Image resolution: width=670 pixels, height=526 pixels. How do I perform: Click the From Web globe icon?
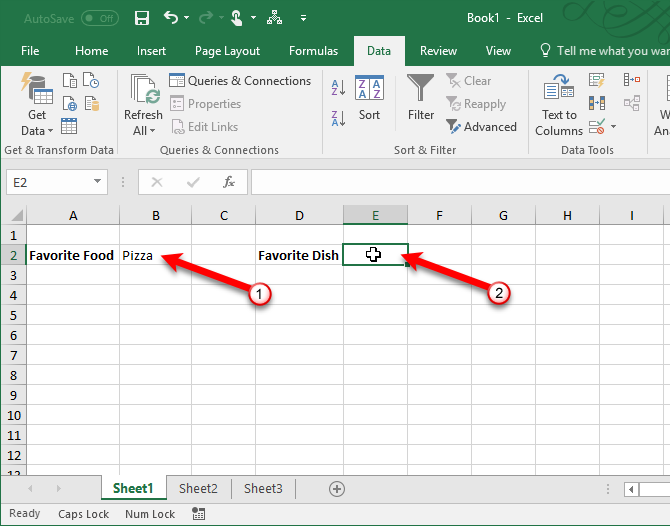tap(70, 103)
